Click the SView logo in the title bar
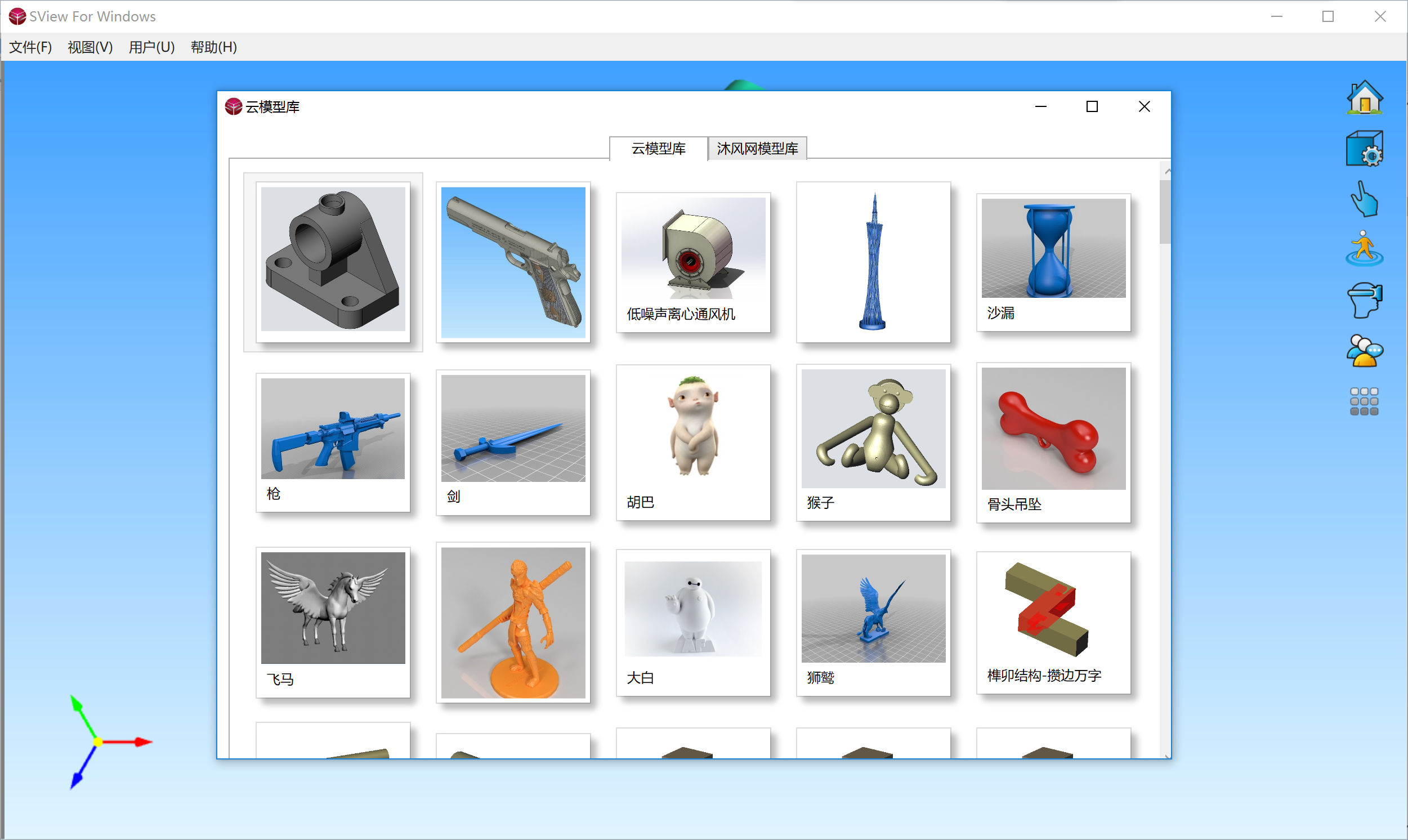Screen dimensions: 1408x840 (17, 16)
